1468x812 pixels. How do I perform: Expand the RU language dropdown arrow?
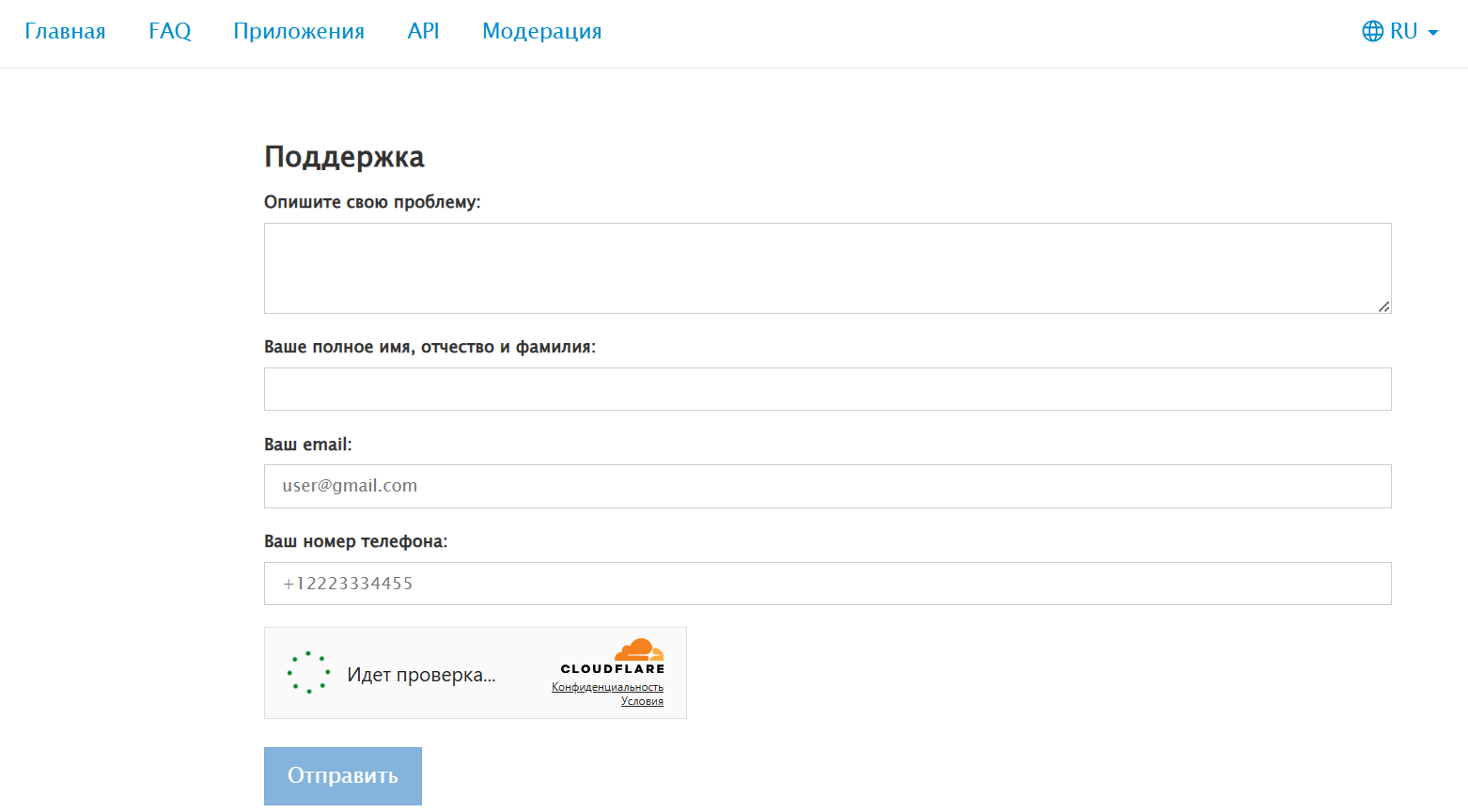tap(1433, 33)
